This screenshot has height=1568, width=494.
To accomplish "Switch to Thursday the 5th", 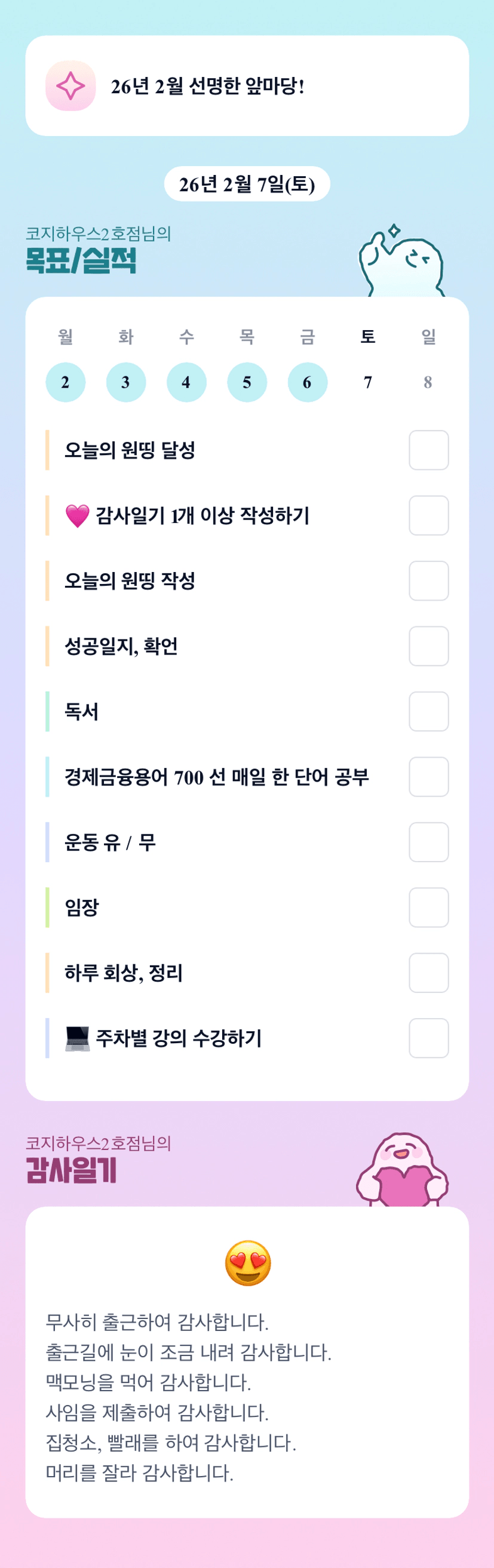I will [x=247, y=382].
